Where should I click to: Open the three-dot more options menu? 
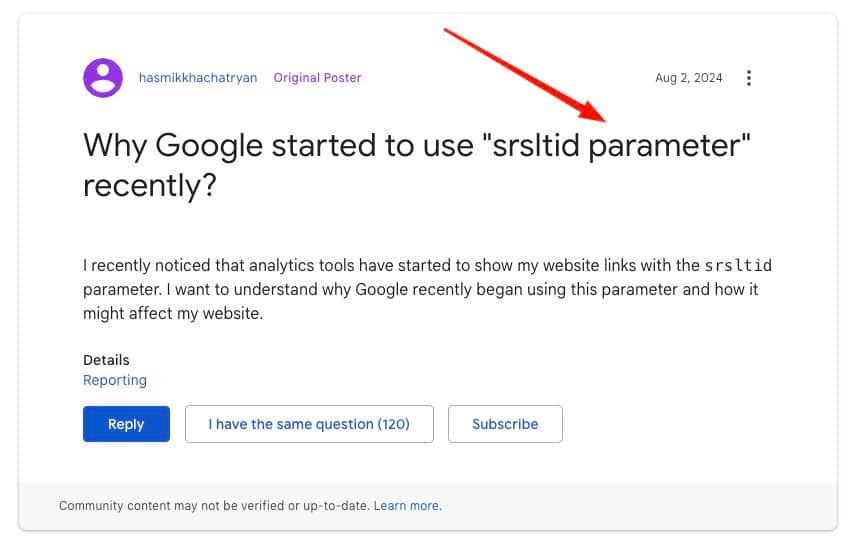749,78
